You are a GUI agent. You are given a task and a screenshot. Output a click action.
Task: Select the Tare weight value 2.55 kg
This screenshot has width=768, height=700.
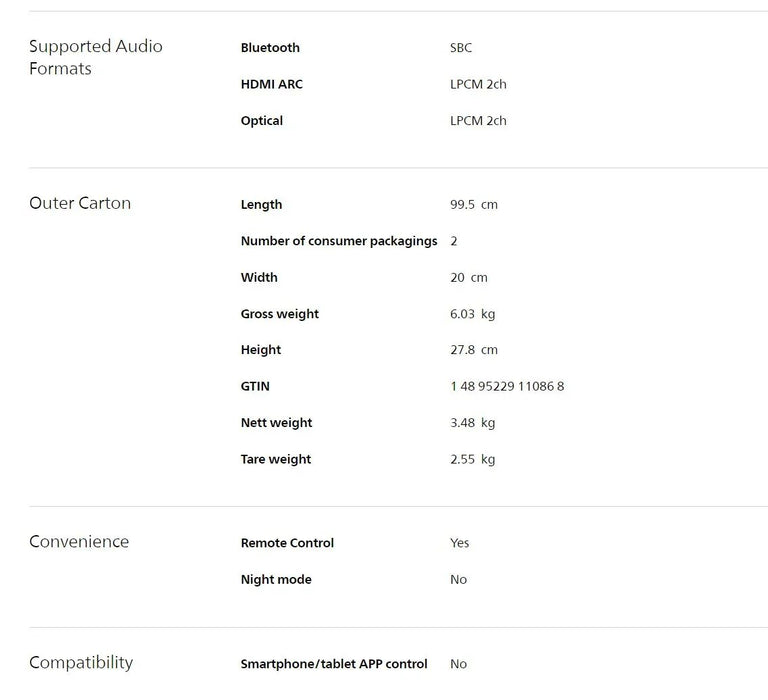tap(472, 460)
